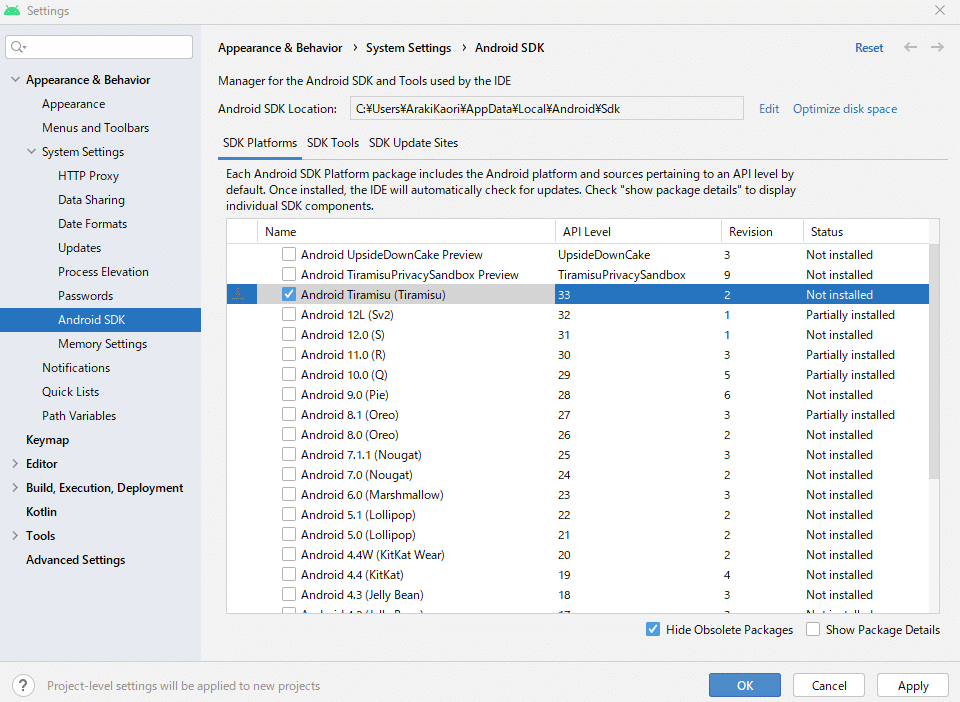960x702 pixels.
Task: Select Kotlin settings entry
Action: 41,512
